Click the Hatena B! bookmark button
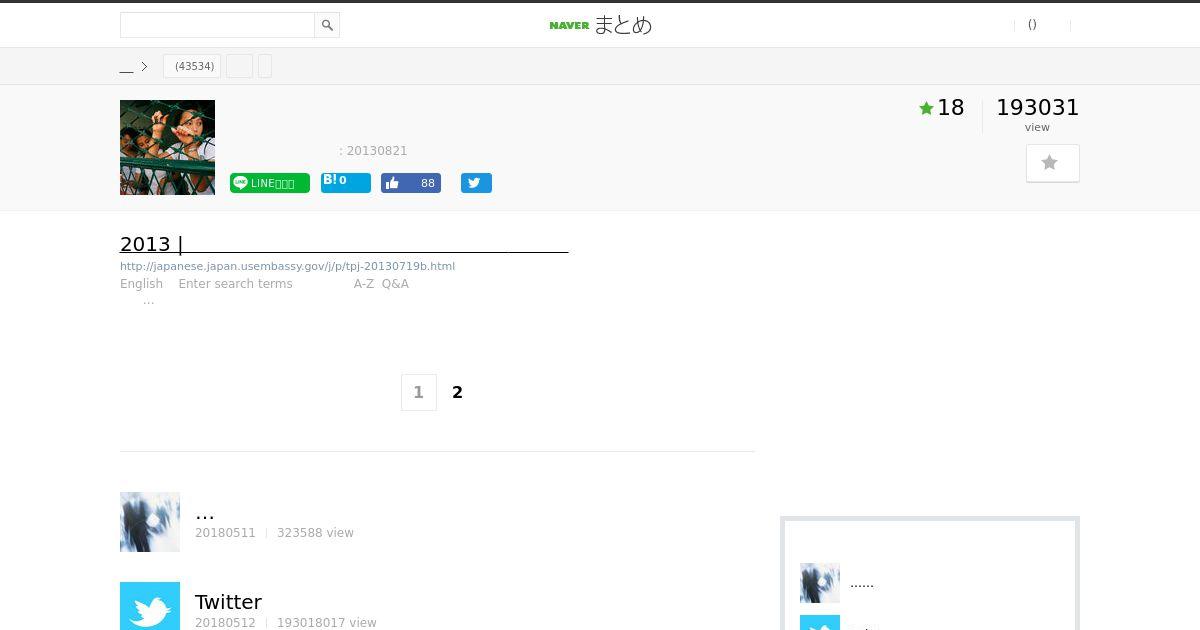1200x630 pixels. pyautogui.click(x=346, y=182)
